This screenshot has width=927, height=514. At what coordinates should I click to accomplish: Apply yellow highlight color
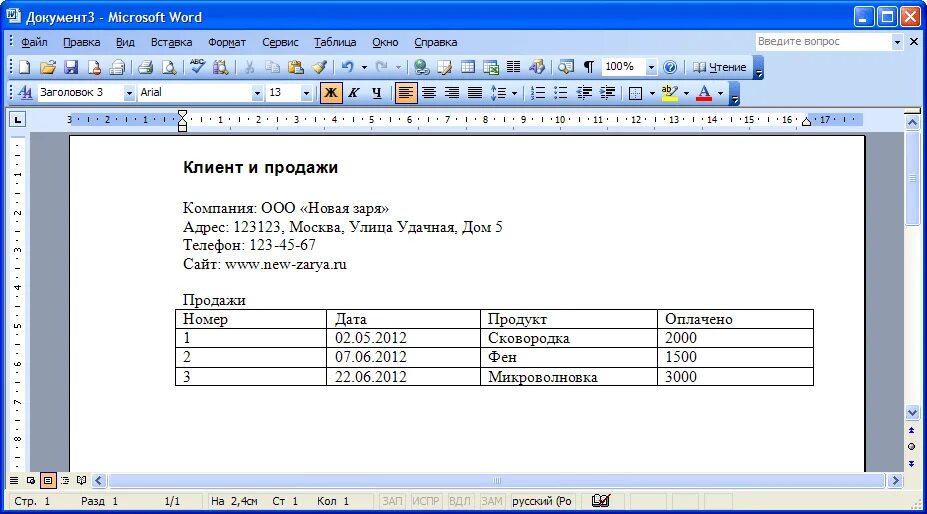click(670, 93)
